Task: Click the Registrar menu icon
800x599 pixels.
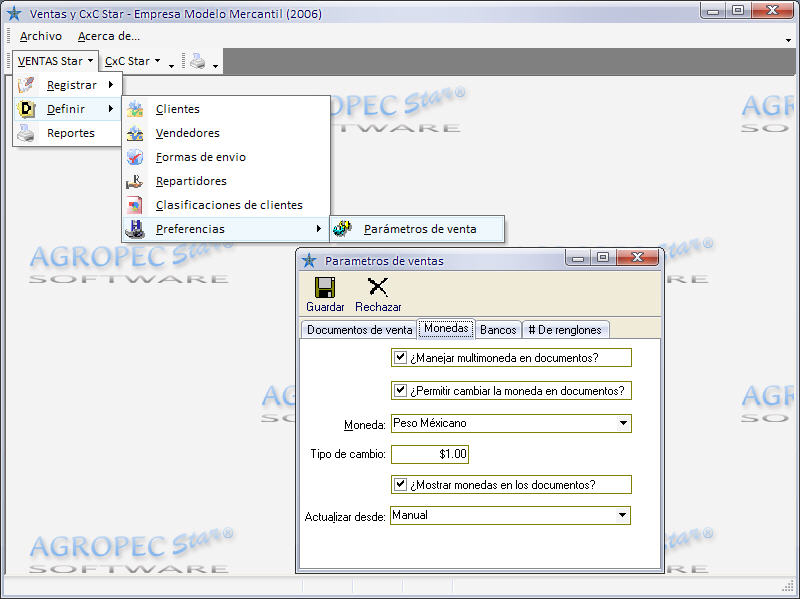Action: (26, 85)
